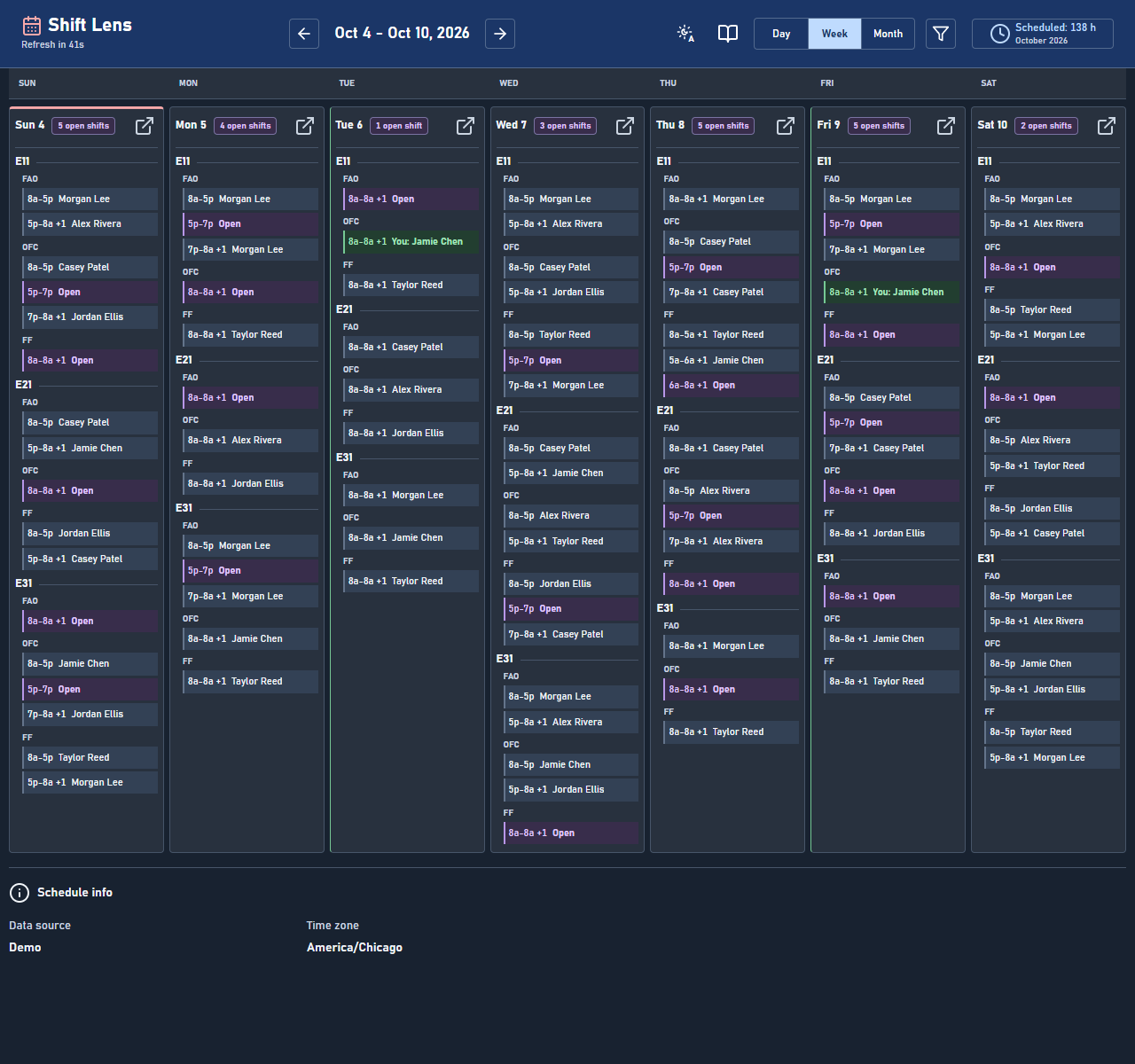Screen dimensions: 1135x1064
Task: Open Sat 10 E11 OFC open shift
Action: point(1053,268)
